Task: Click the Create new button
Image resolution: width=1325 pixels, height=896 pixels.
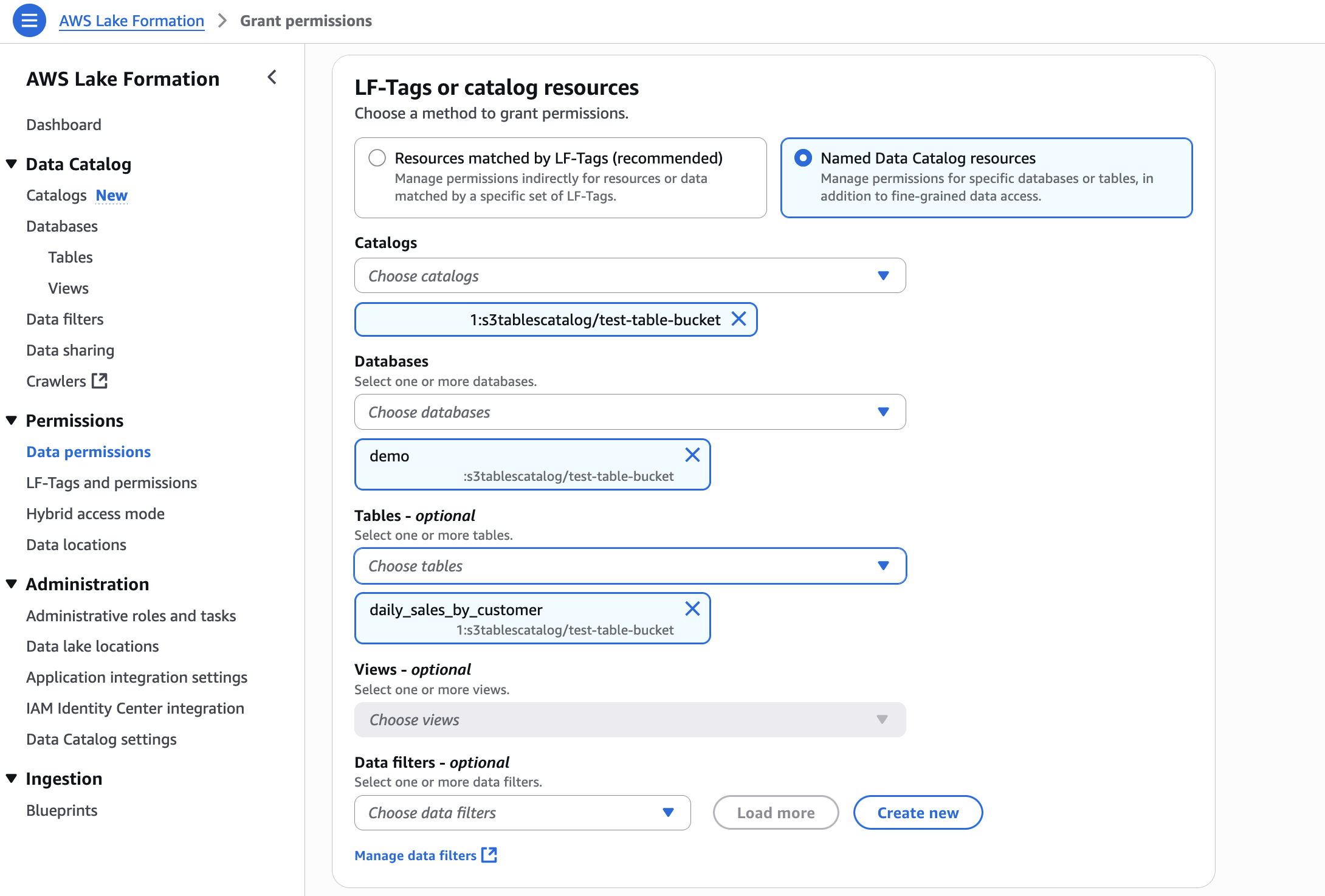Action: click(x=918, y=813)
